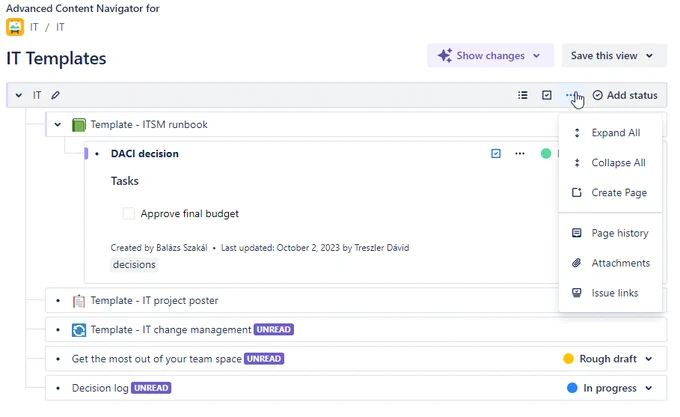Open the Save this view dropdown arrow

click(649, 55)
